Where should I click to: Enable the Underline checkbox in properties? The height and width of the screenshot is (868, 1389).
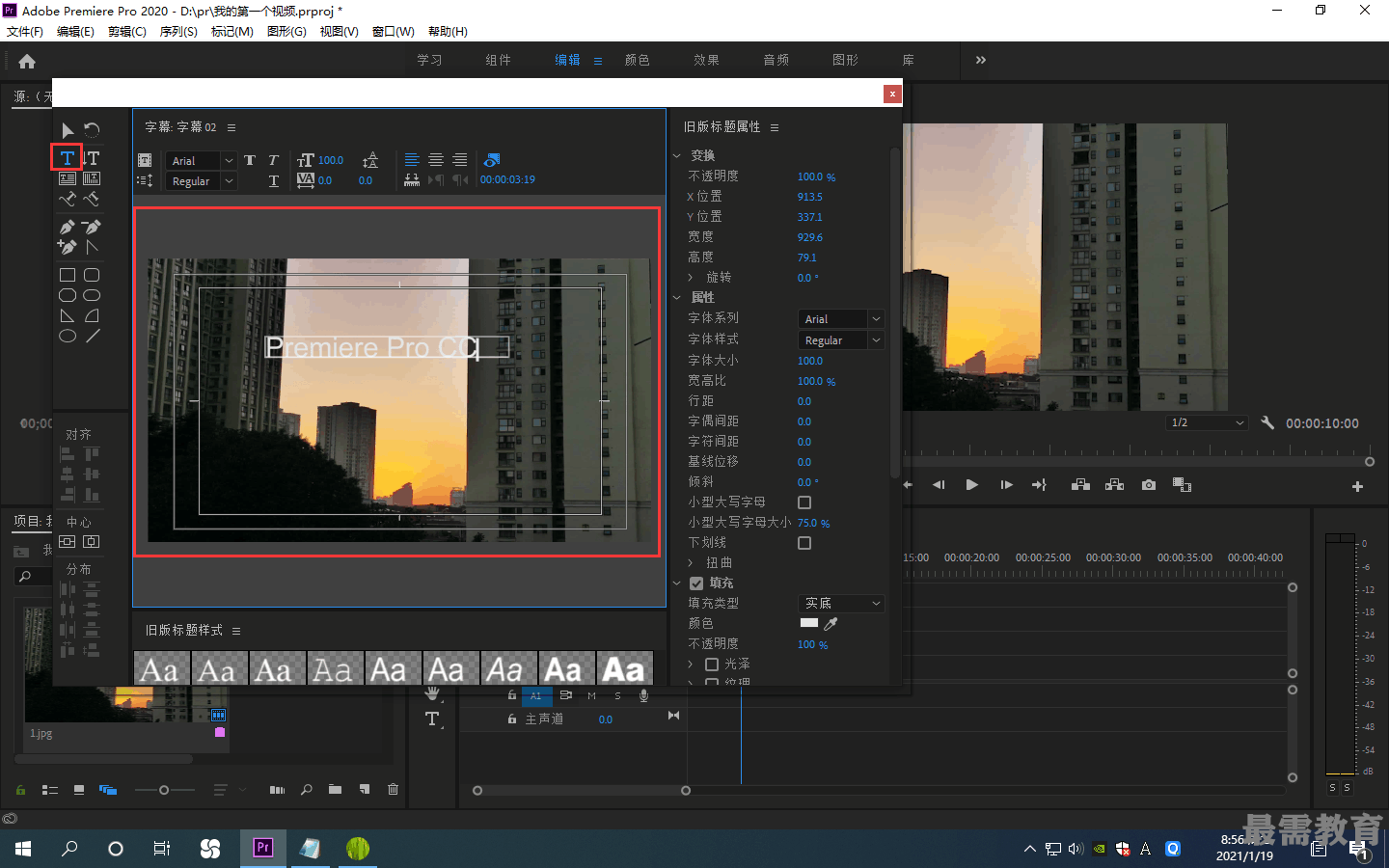click(804, 543)
